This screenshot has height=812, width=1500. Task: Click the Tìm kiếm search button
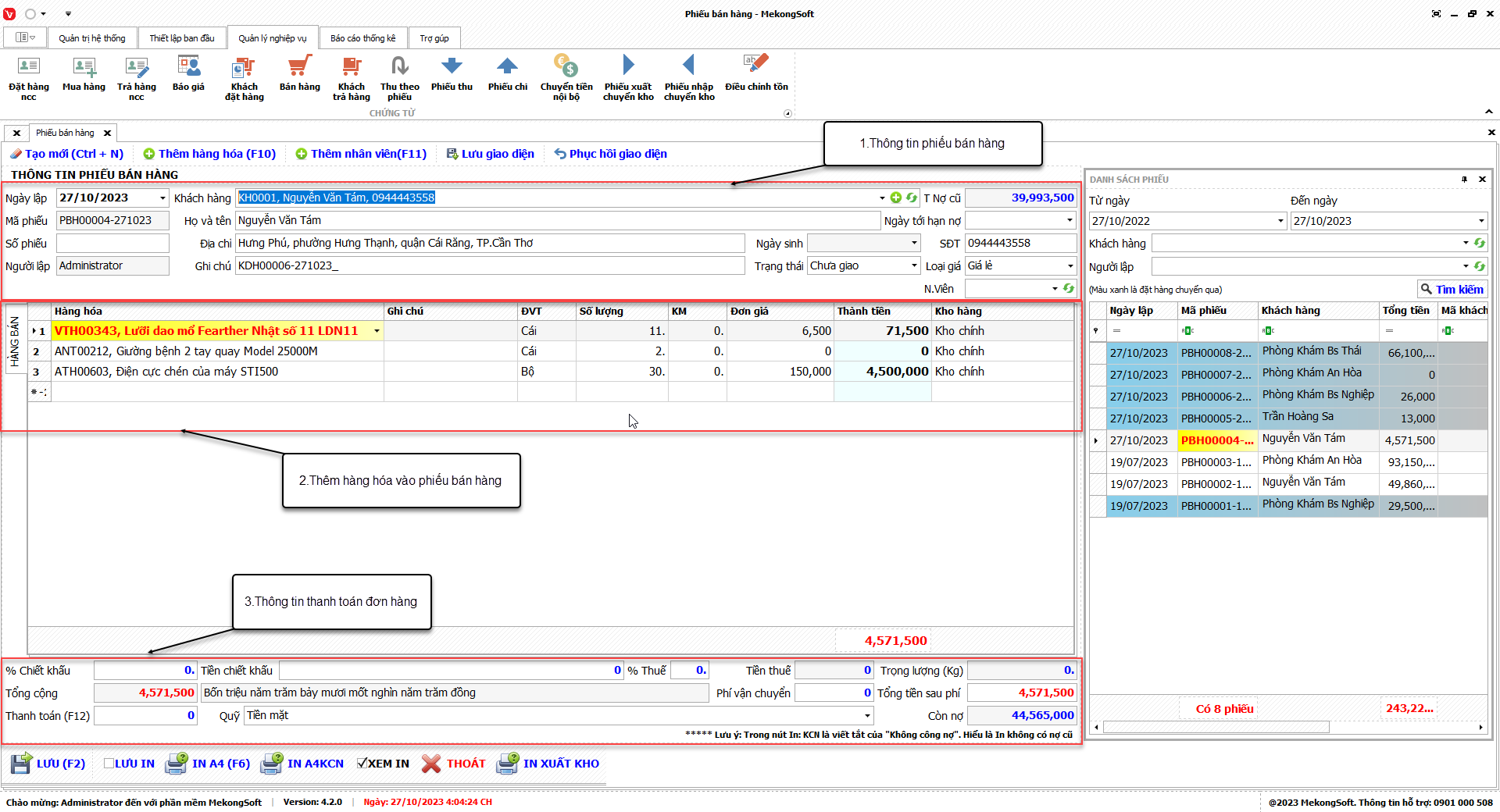[x=1452, y=290]
